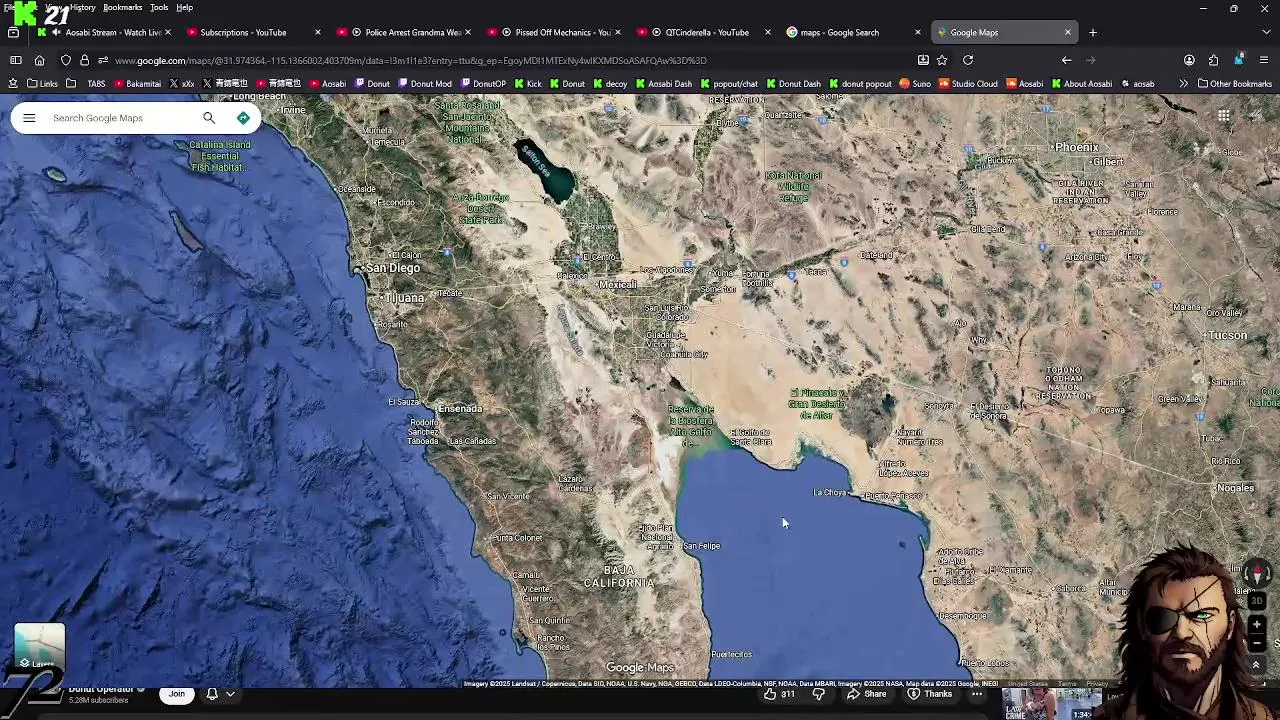Open the Suno bookmark
1280x720 pixels.
click(915, 84)
